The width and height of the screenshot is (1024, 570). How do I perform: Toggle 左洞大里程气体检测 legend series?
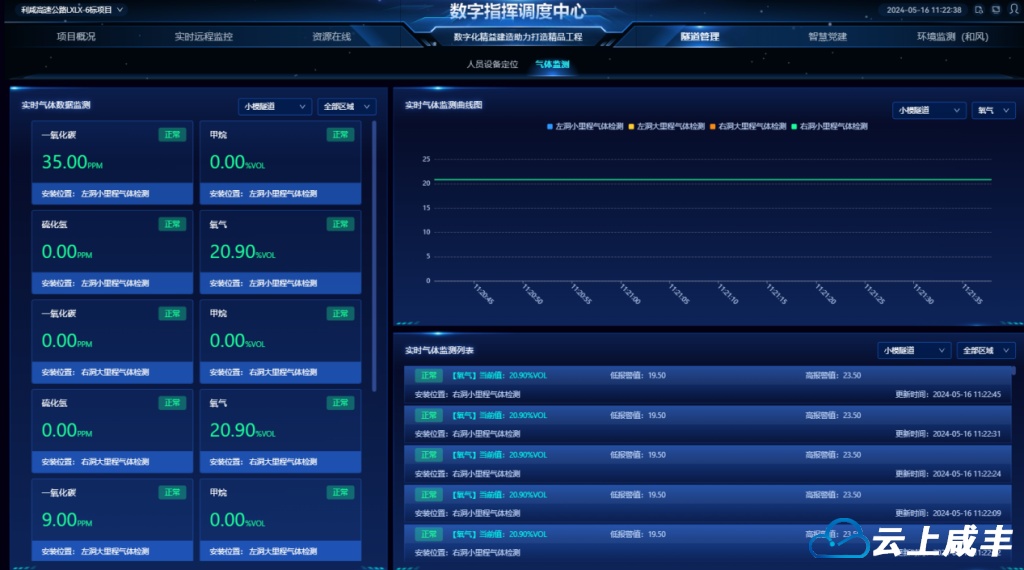point(667,127)
